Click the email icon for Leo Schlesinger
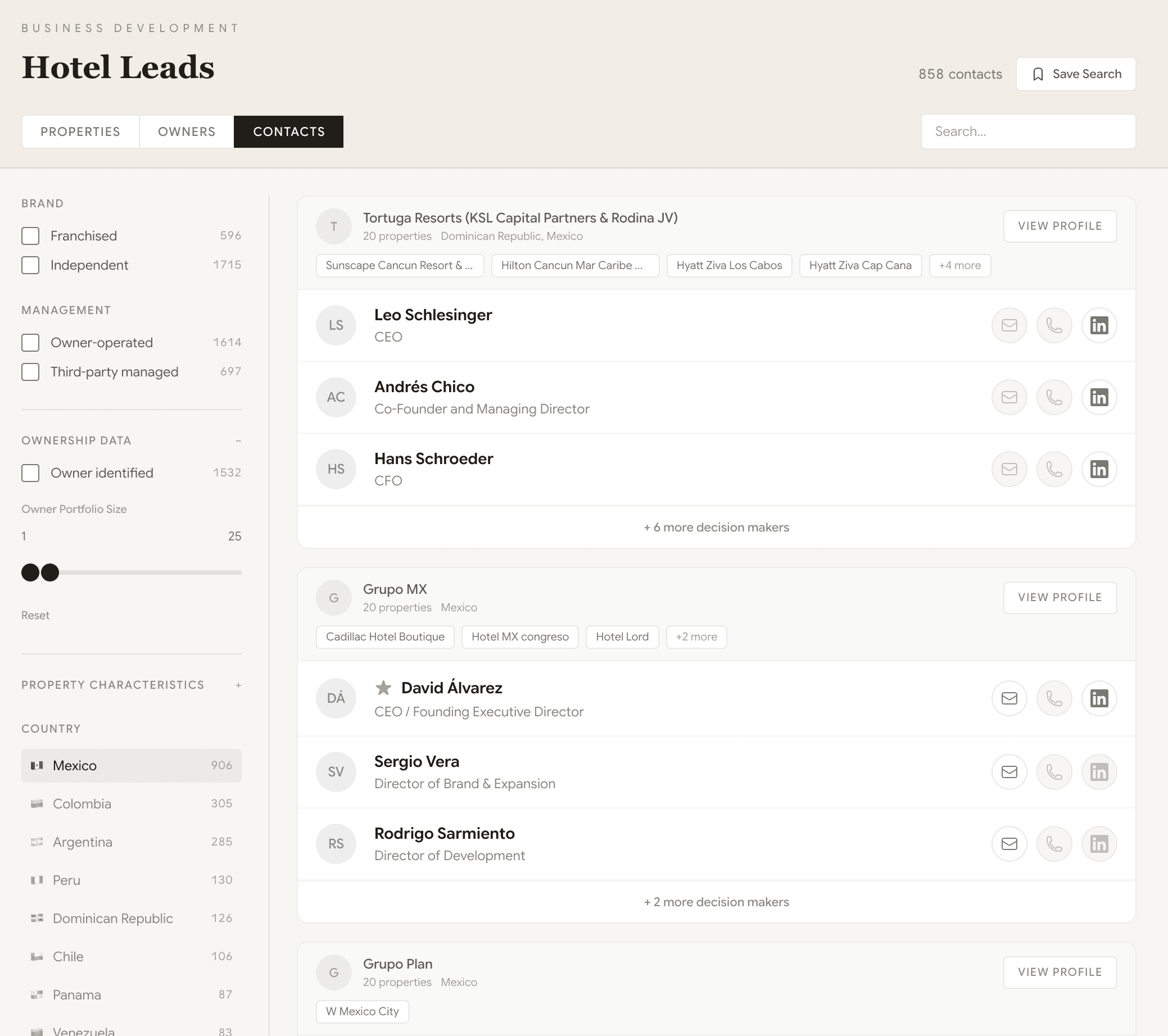The image size is (1168, 1036). pos(1009,325)
